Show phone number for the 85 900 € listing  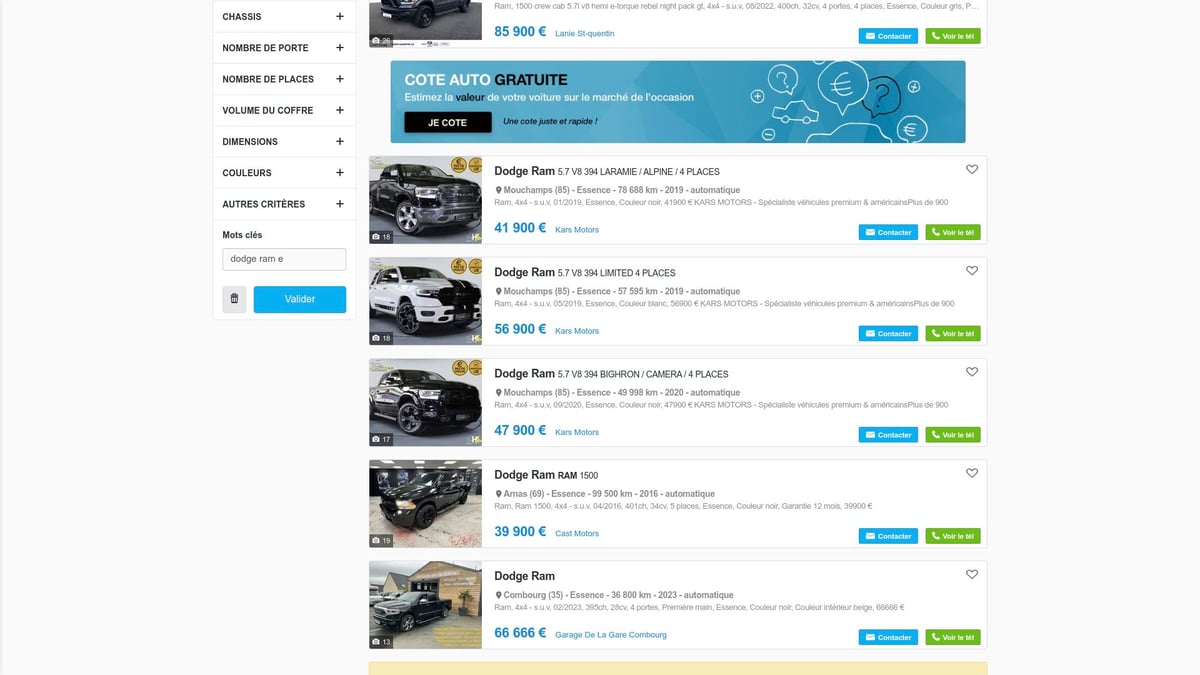(953, 36)
